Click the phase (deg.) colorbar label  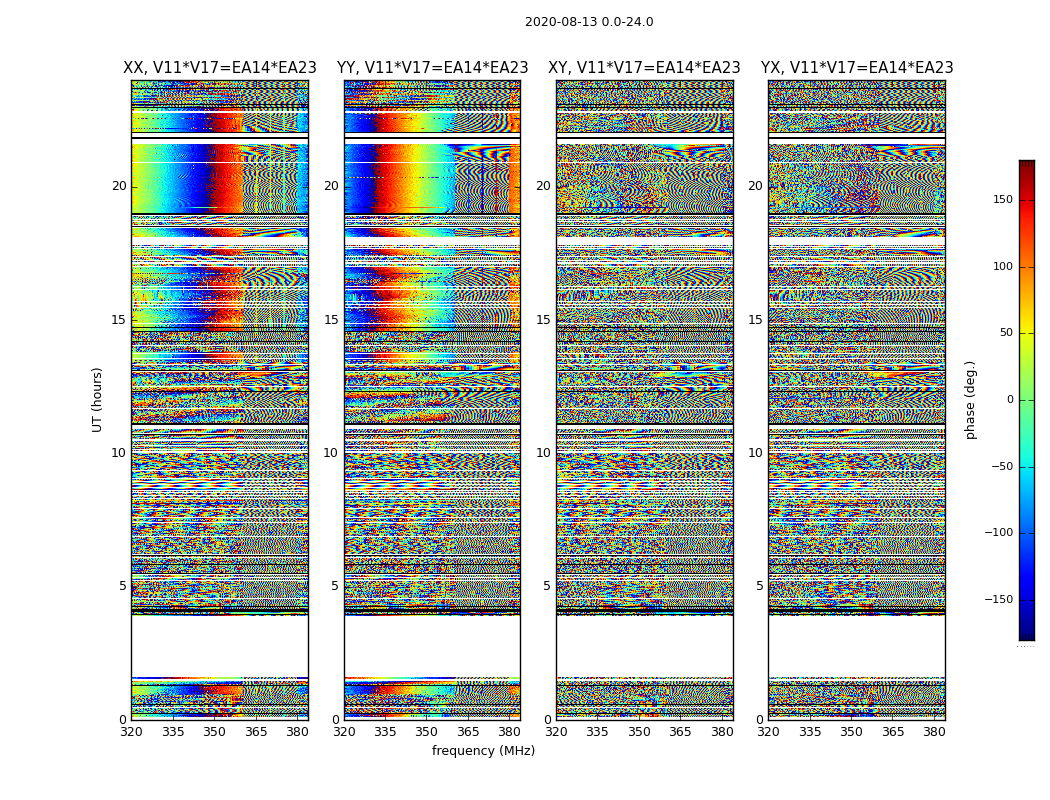(970, 400)
